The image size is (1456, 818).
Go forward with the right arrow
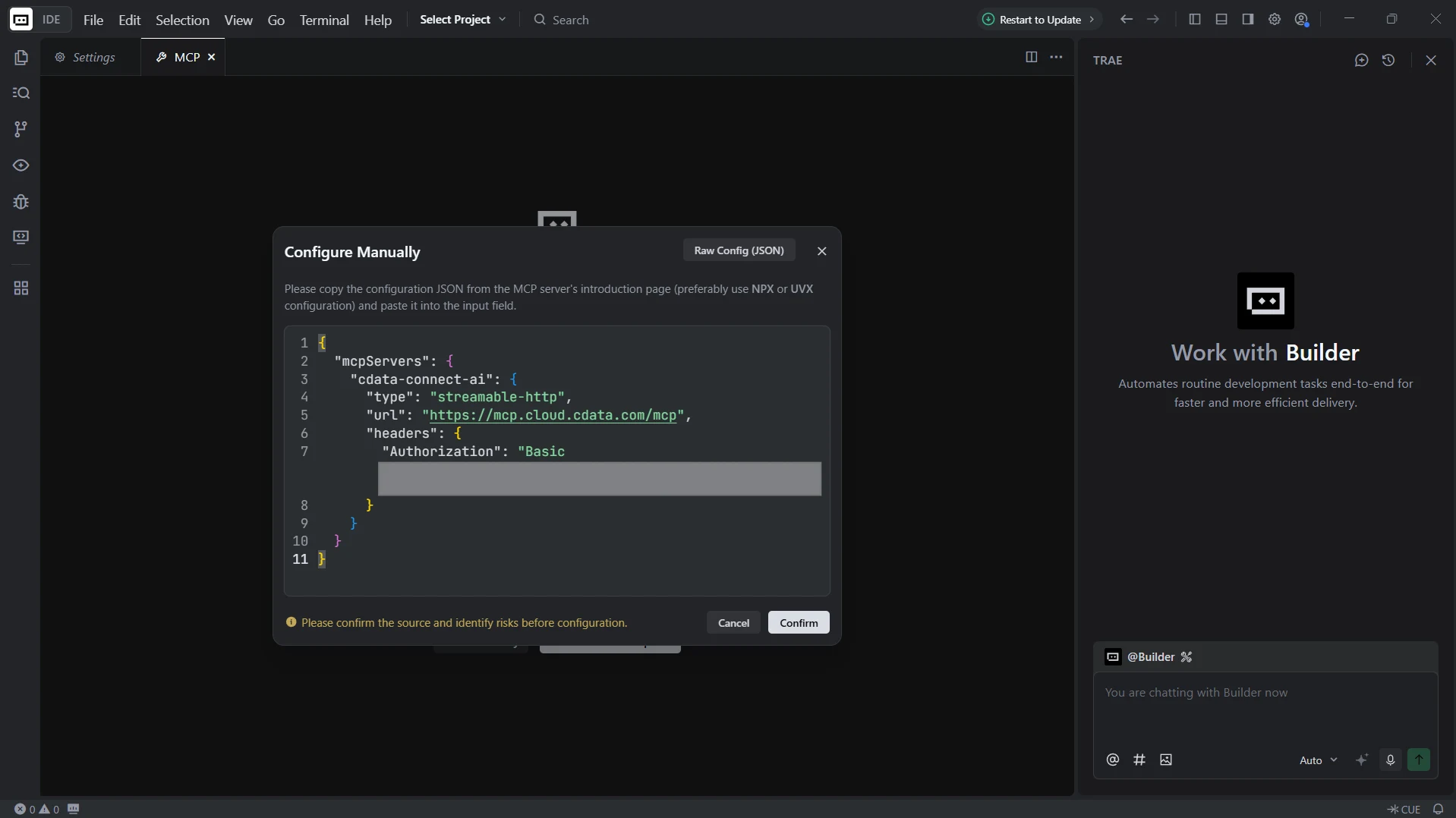1153,20
